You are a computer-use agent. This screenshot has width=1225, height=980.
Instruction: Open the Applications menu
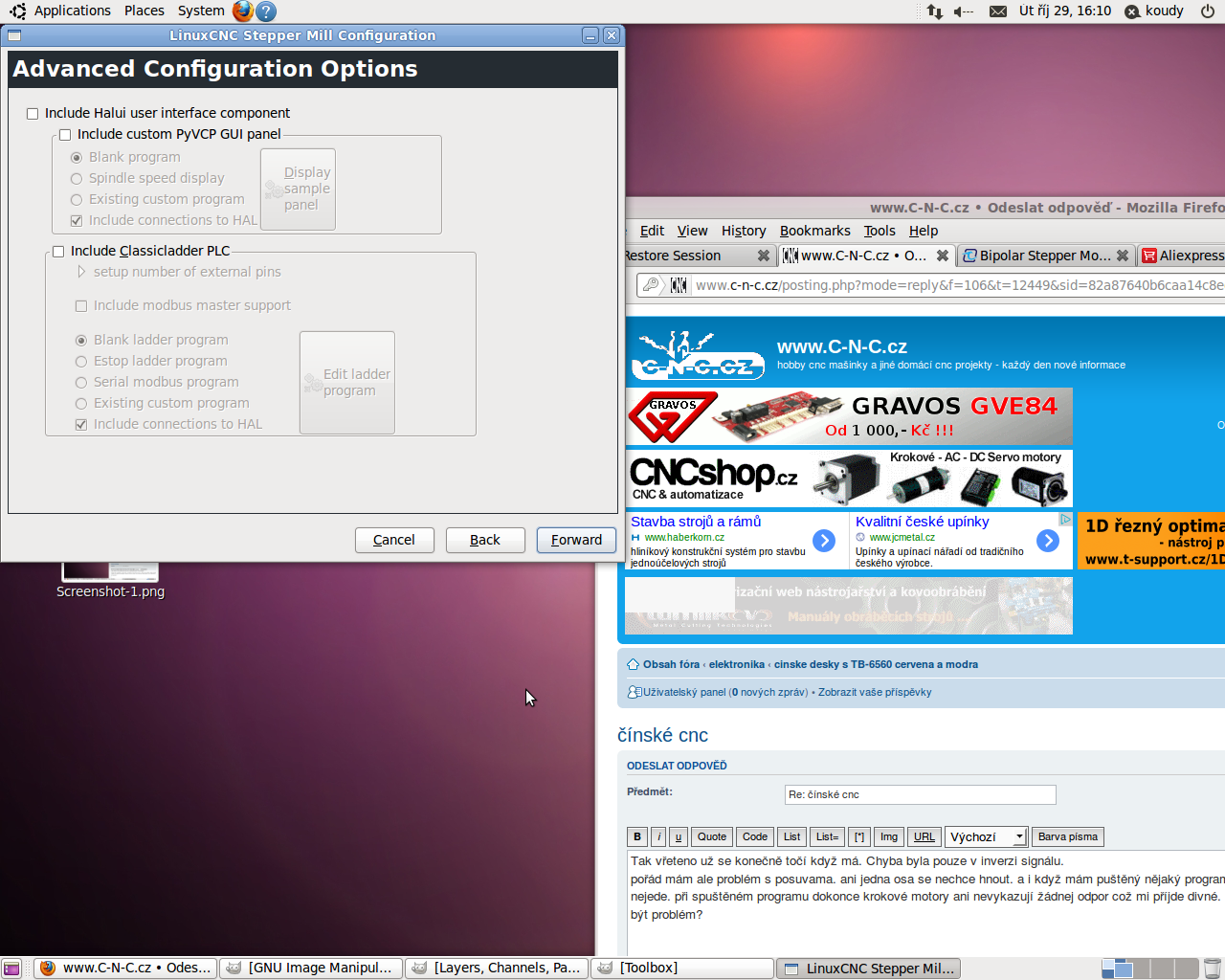pos(72,11)
